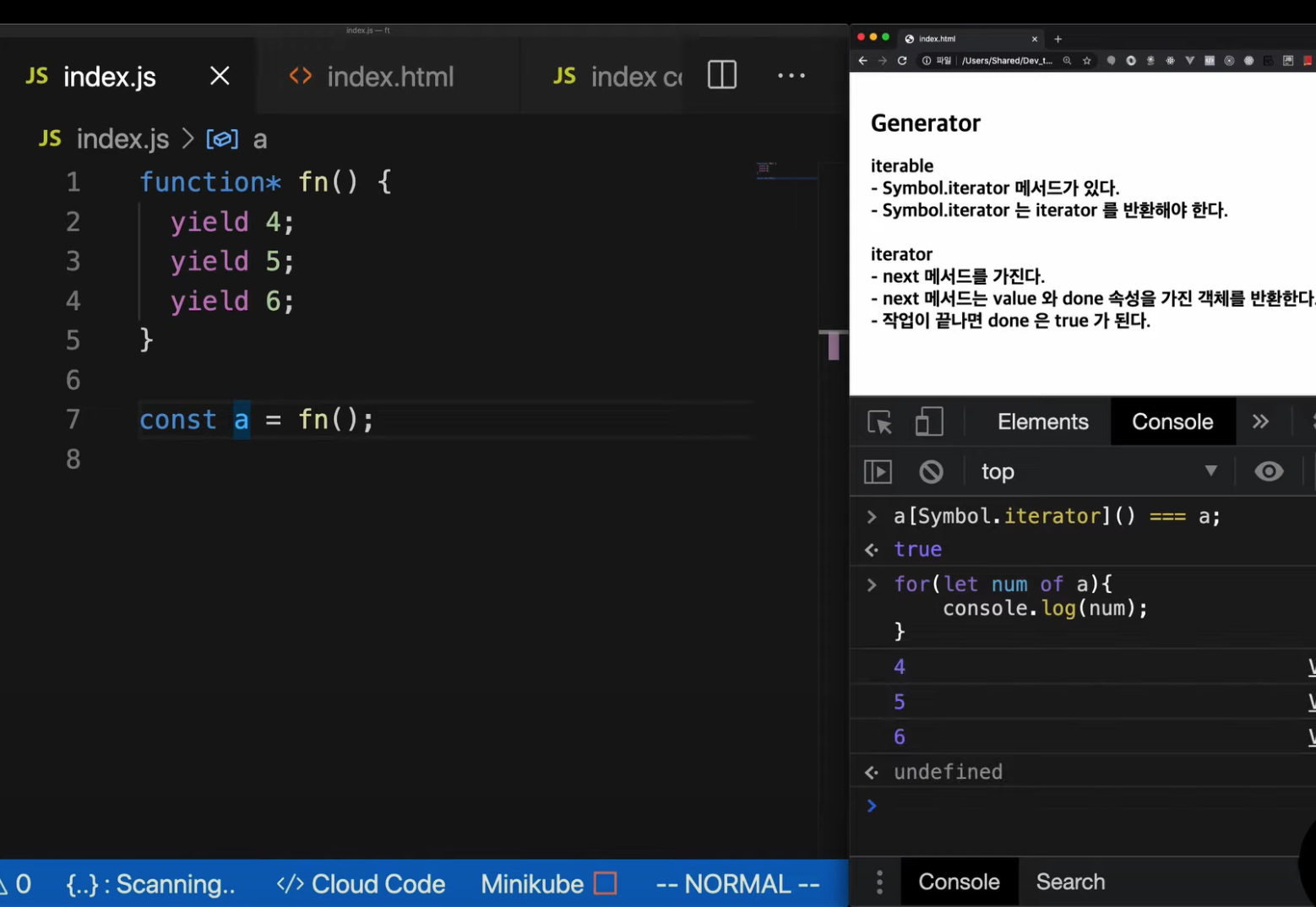Switch to the Search drawer tab
Screen dimensions: 1316x907
(x=1070, y=882)
